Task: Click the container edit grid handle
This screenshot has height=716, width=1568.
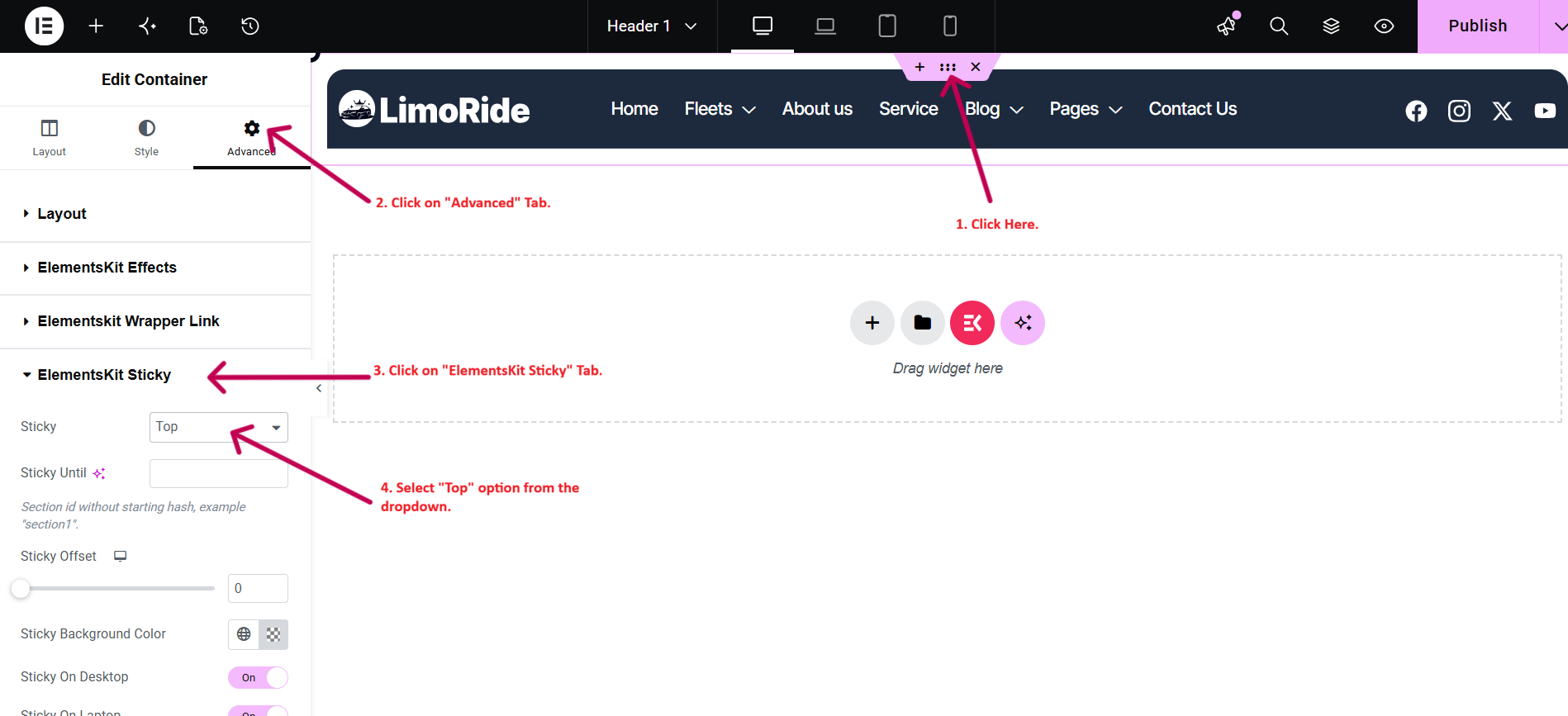Action: (948, 67)
